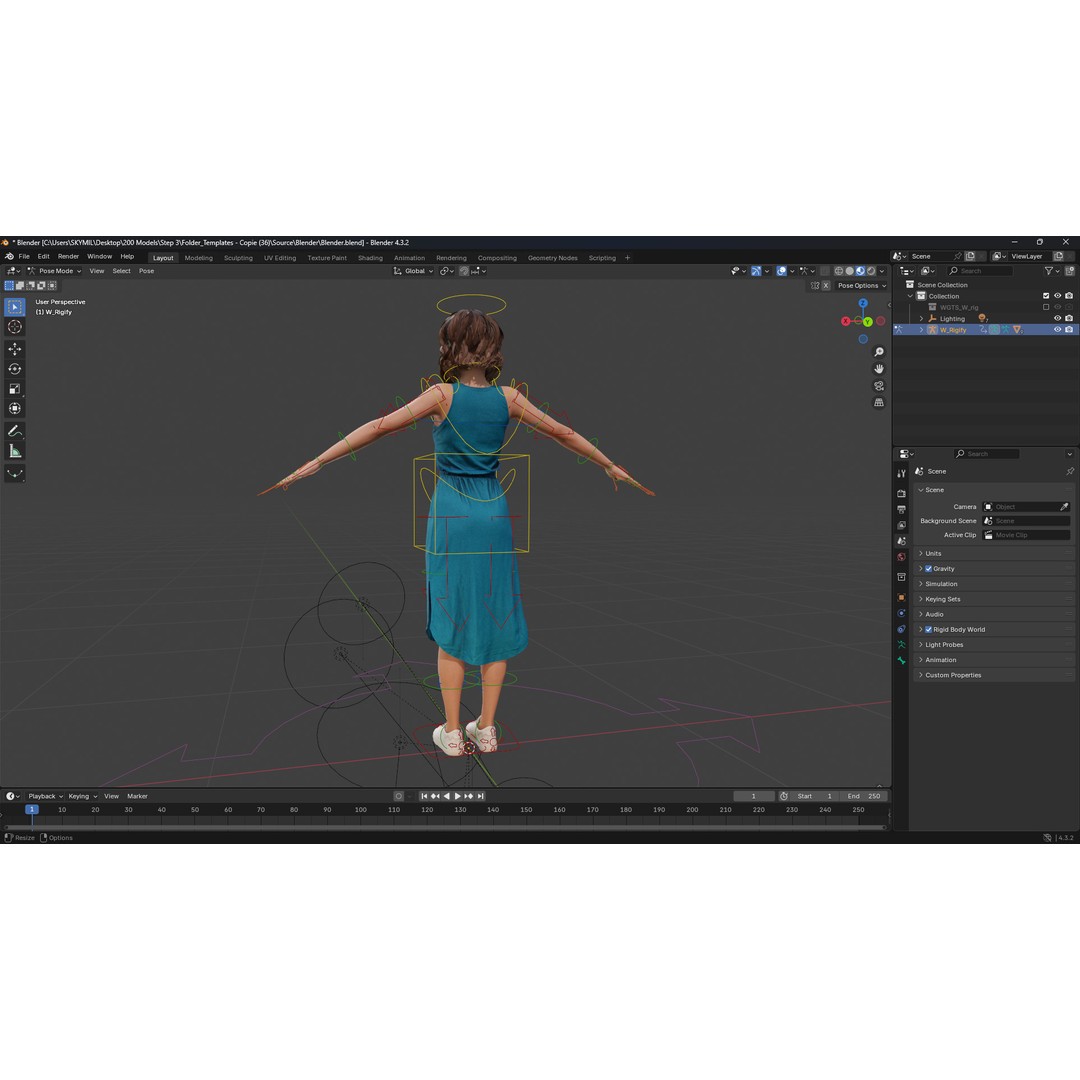The height and width of the screenshot is (1080, 1080).
Task: Expand the Audio panel
Action: coord(994,614)
